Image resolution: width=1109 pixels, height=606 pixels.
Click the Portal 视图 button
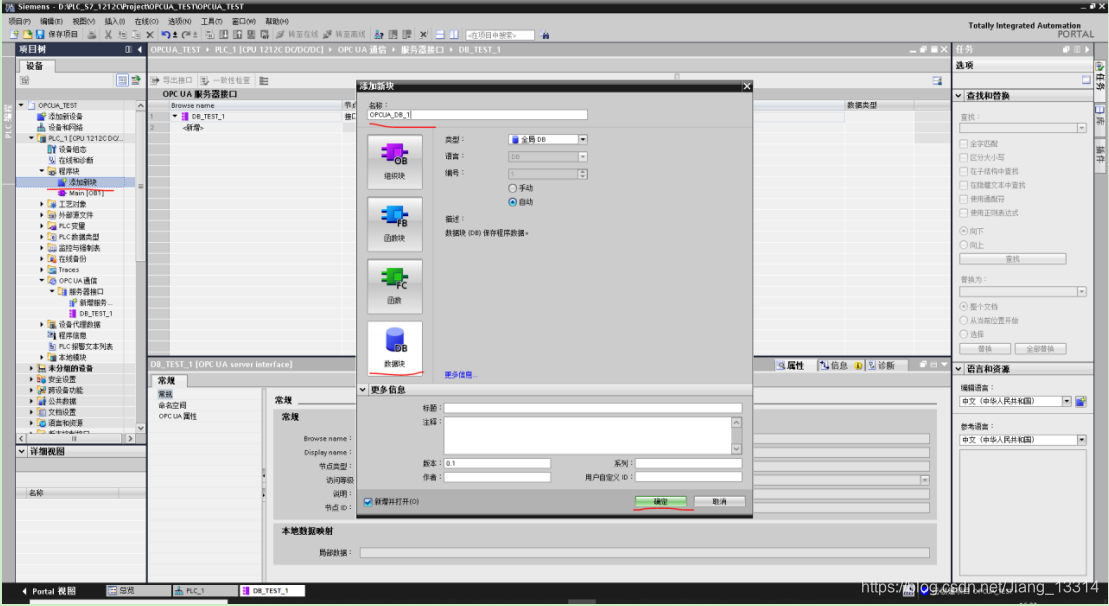[x=48, y=591]
